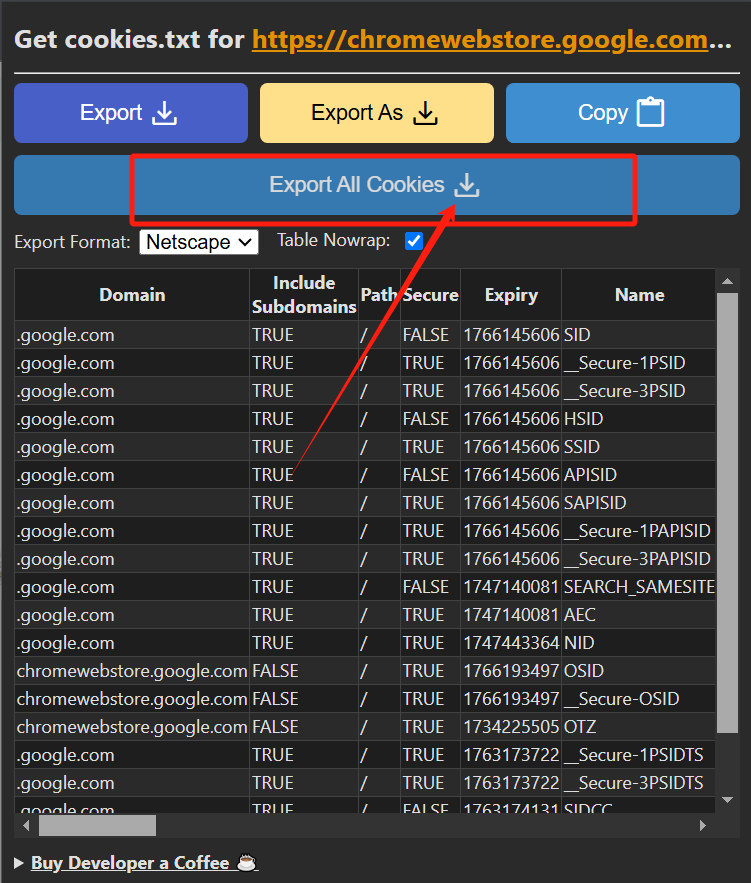Click the Secure column header
The height and width of the screenshot is (883, 751).
point(431,295)
